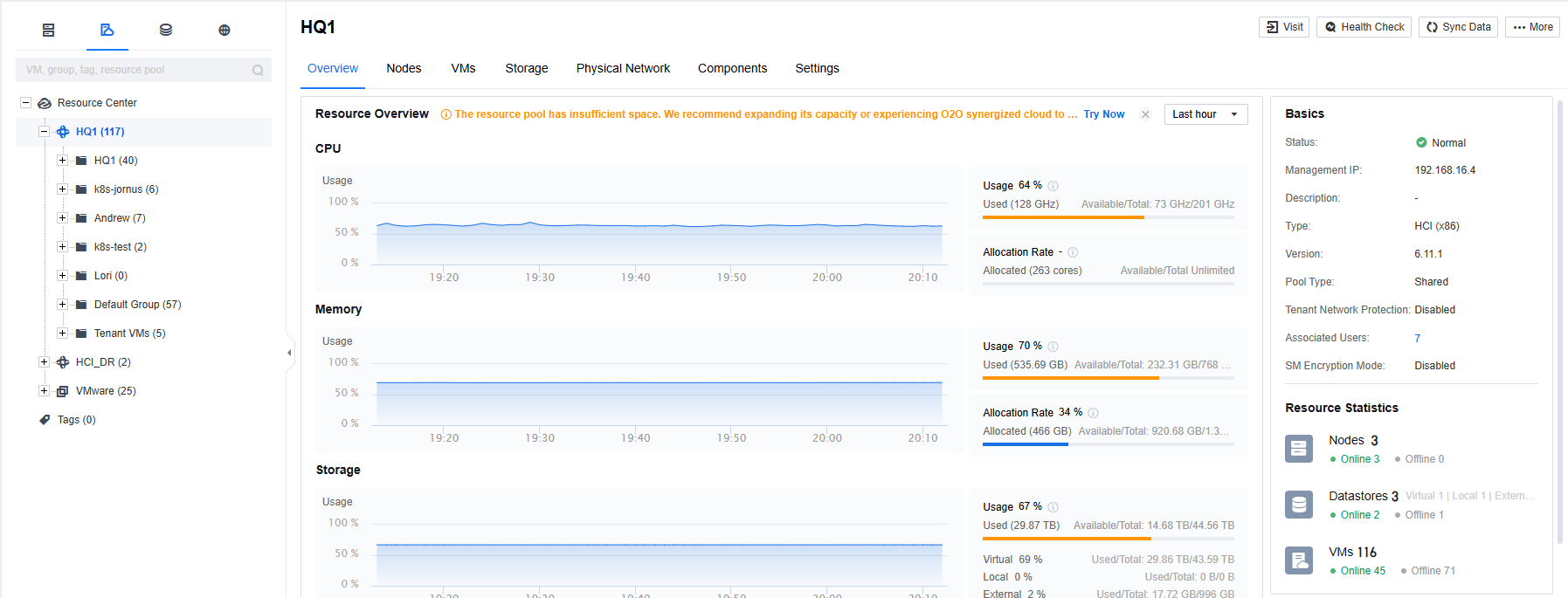The height and width of the screenshot is (598, 1568).
Task: Click the Nodes statistics icon
Action: [1299, 449]
